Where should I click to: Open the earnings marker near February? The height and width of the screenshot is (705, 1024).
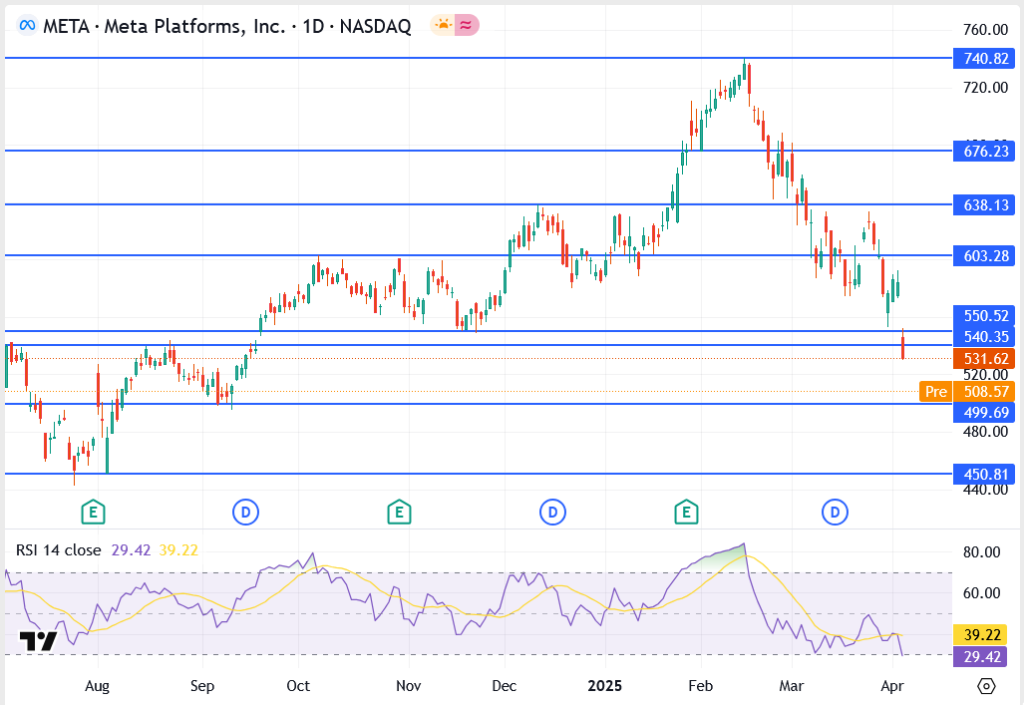point(686,512)
